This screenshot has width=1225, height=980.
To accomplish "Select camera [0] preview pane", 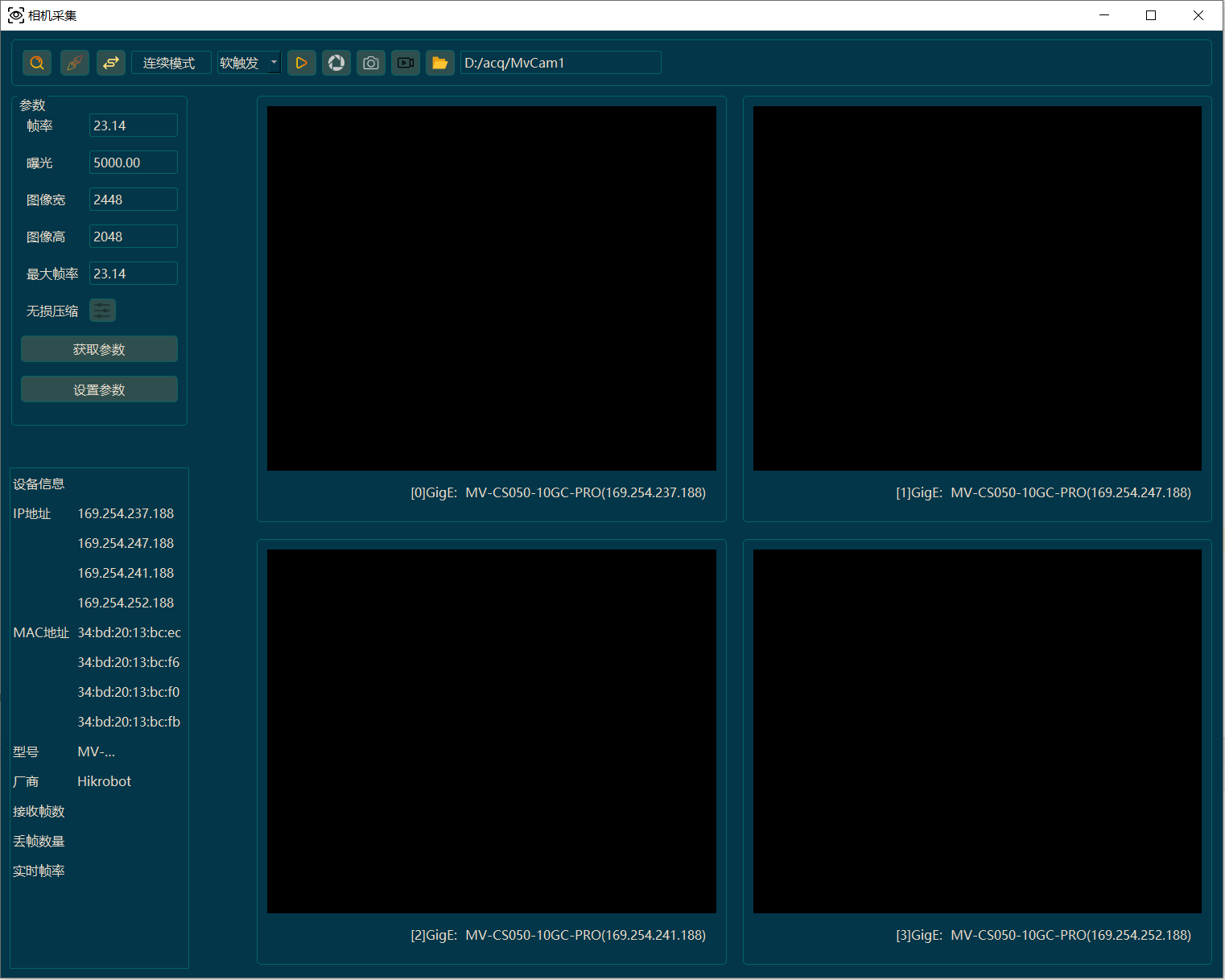I will pyautogui.click(x=492, y=288).
